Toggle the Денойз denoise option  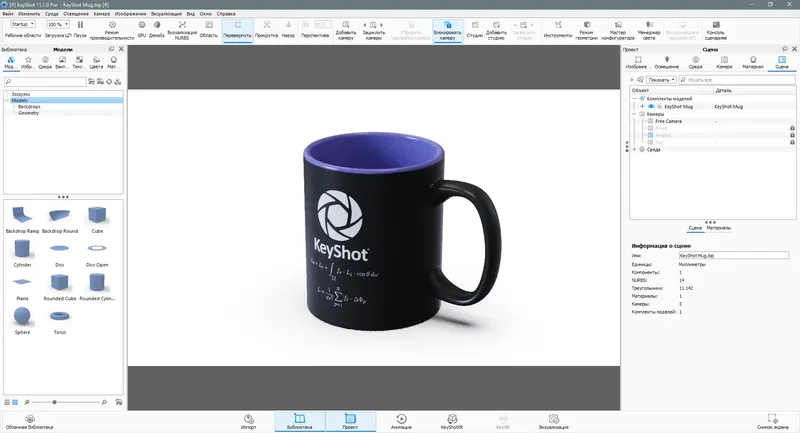coord(157,30)
